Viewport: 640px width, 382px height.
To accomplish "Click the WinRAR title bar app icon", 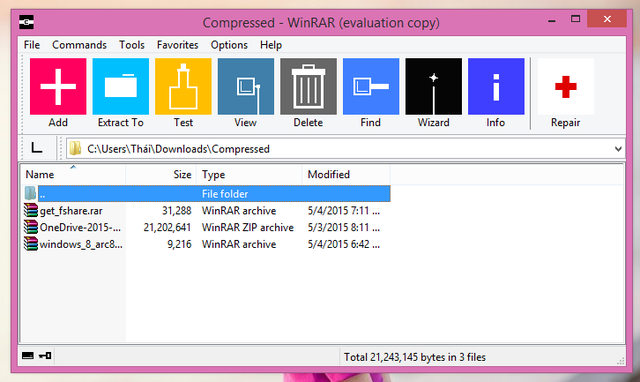I will point(27,22).
